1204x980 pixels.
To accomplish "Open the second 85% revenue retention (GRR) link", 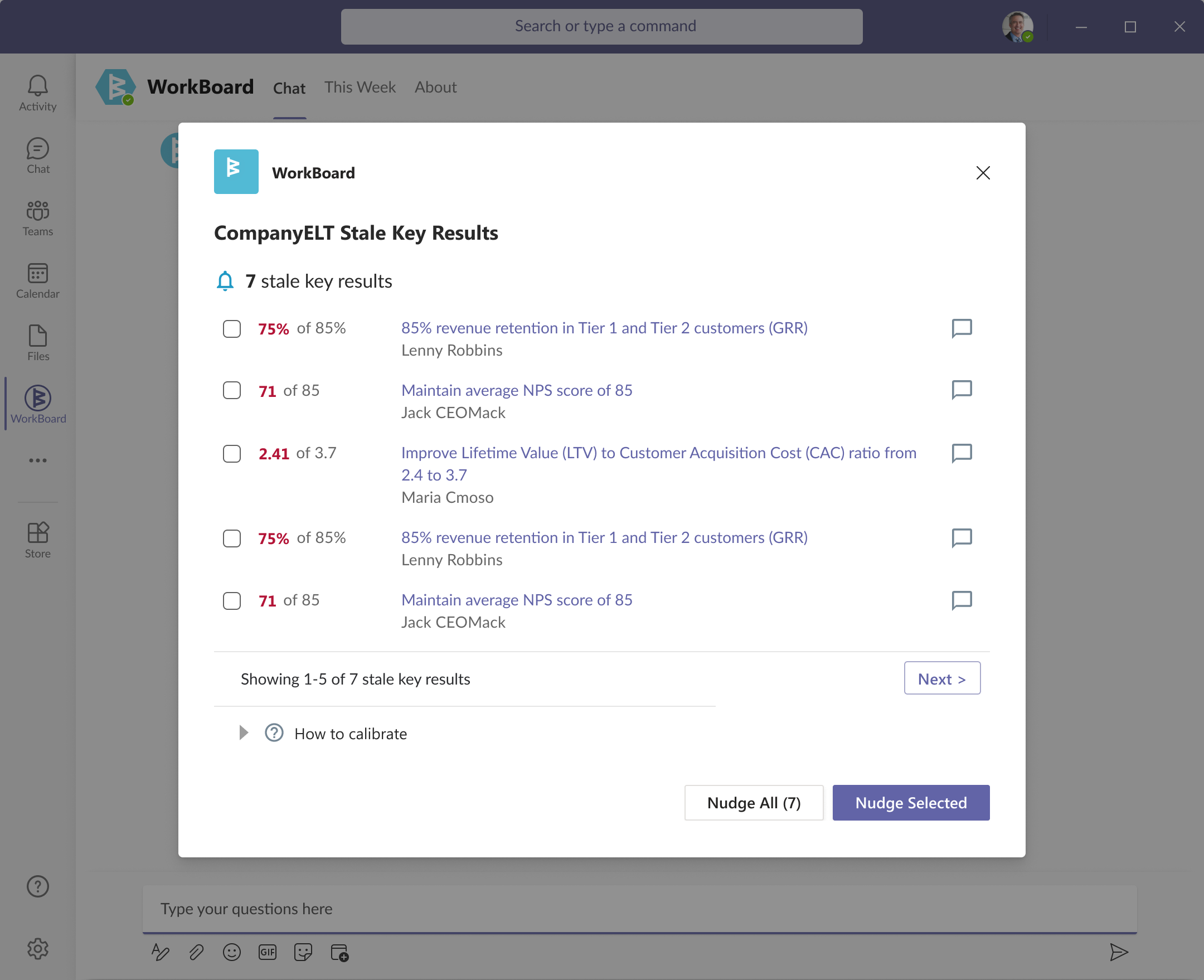I will tap(605, 537).
